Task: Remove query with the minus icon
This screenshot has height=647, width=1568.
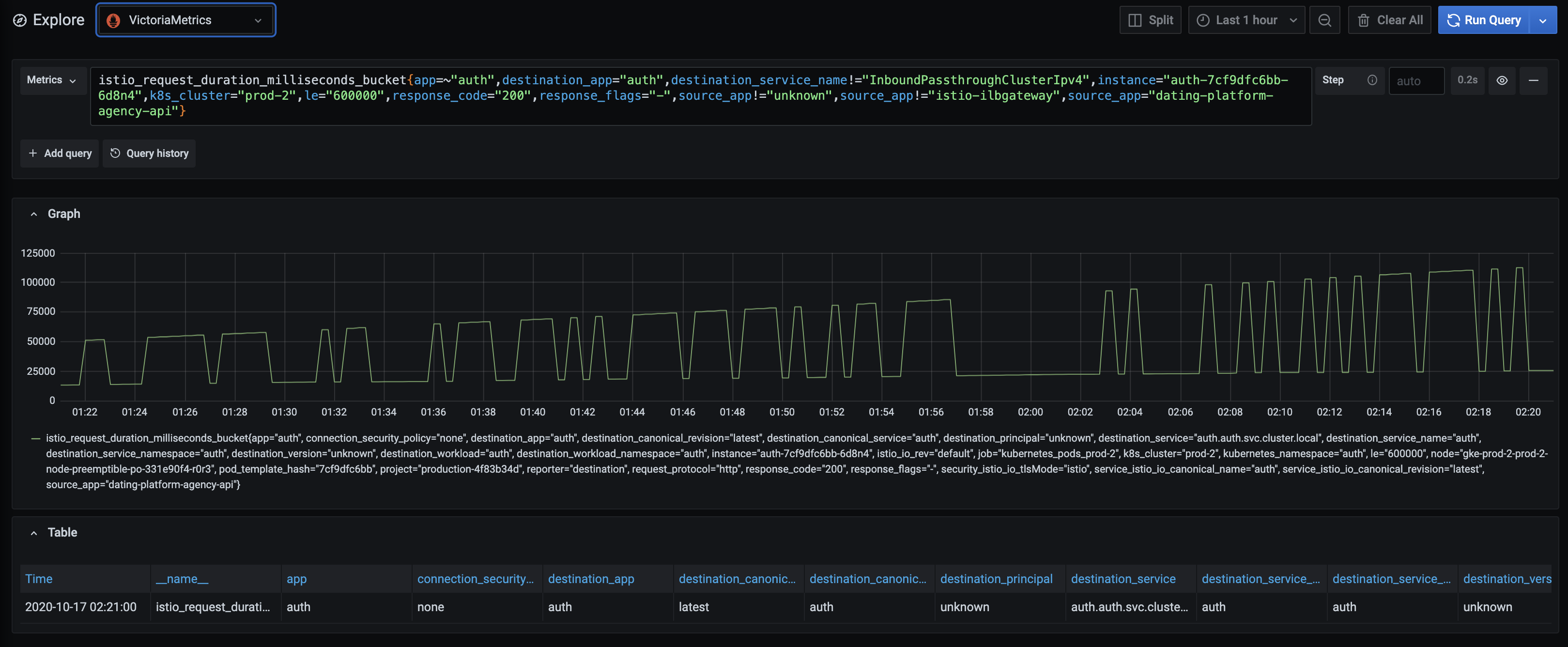Action: [1533, 80]
